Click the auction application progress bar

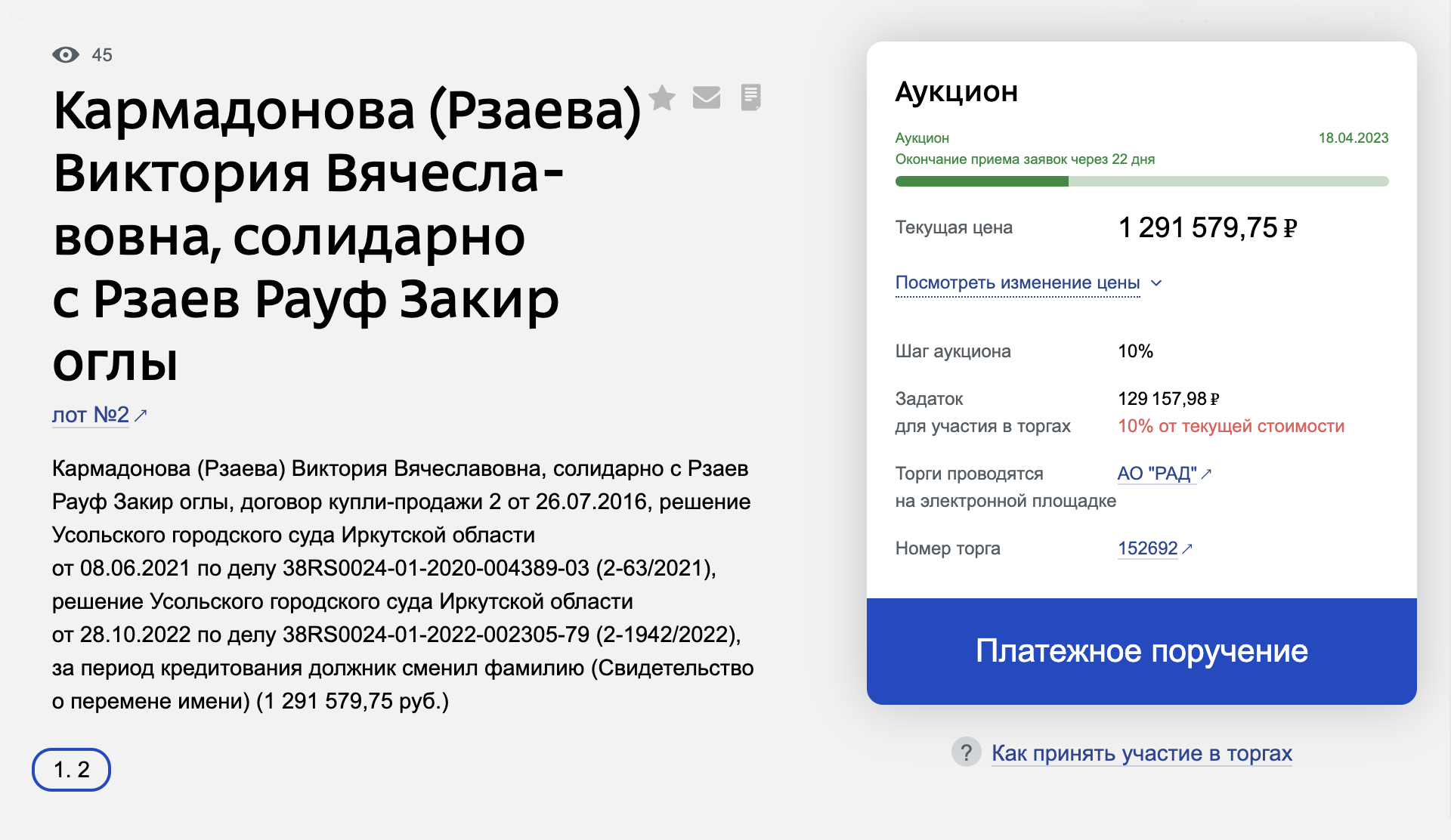(1142, 181)
